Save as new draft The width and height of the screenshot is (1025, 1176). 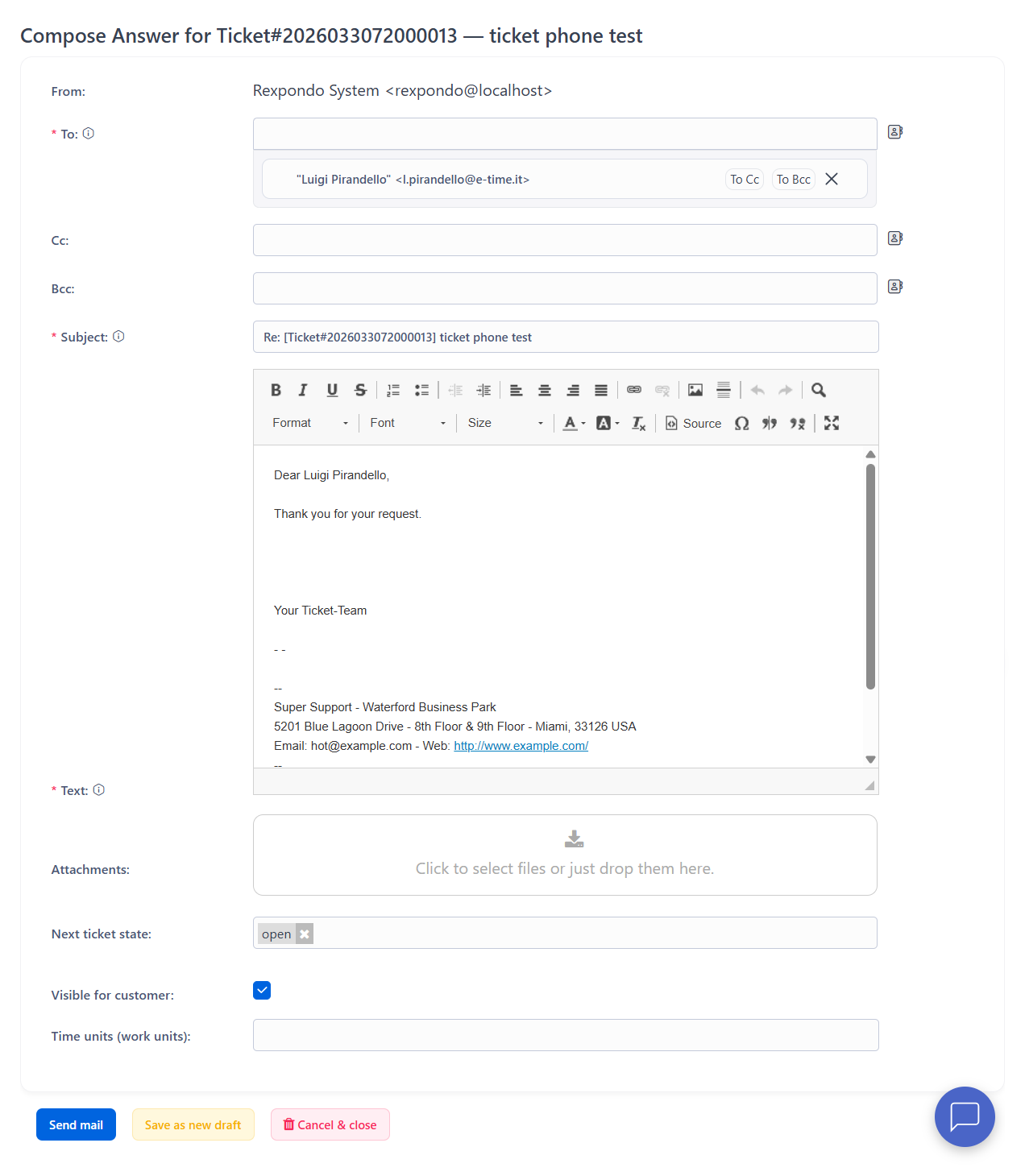(193, 1124)
